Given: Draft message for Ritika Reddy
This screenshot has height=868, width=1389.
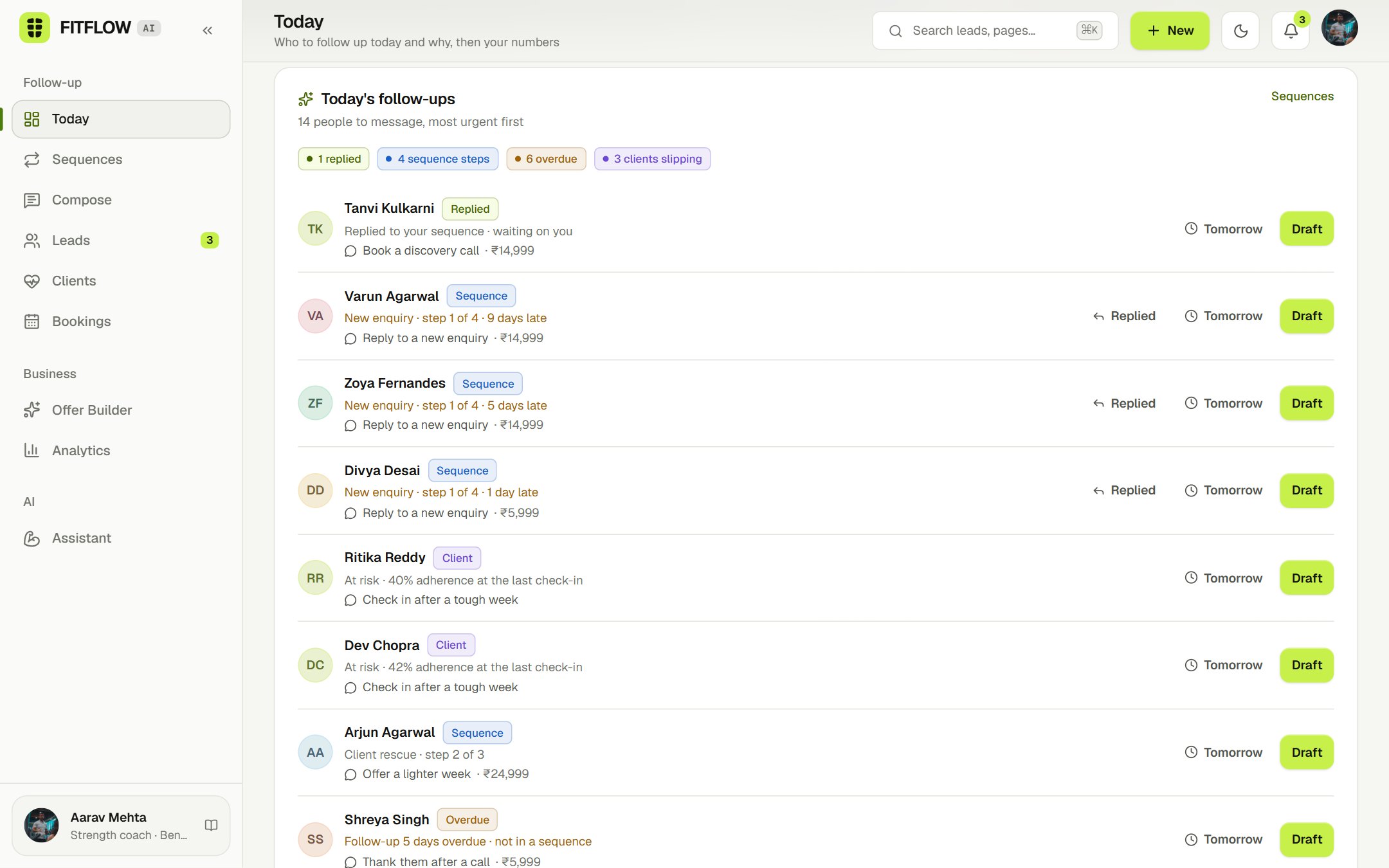Looking at the screenshot, I should [1307, 578].
